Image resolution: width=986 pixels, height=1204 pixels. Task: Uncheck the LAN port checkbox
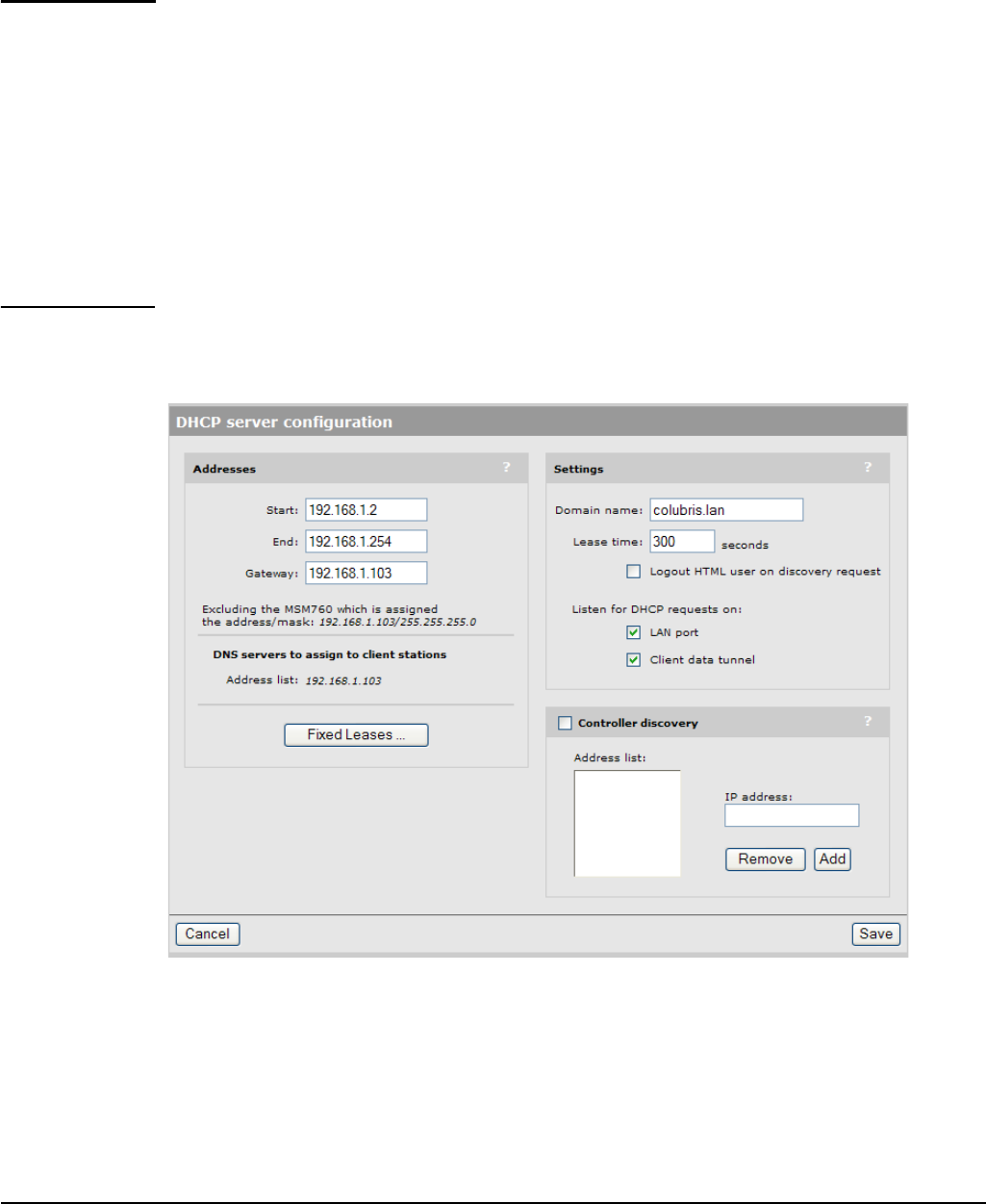pos(633,632)
